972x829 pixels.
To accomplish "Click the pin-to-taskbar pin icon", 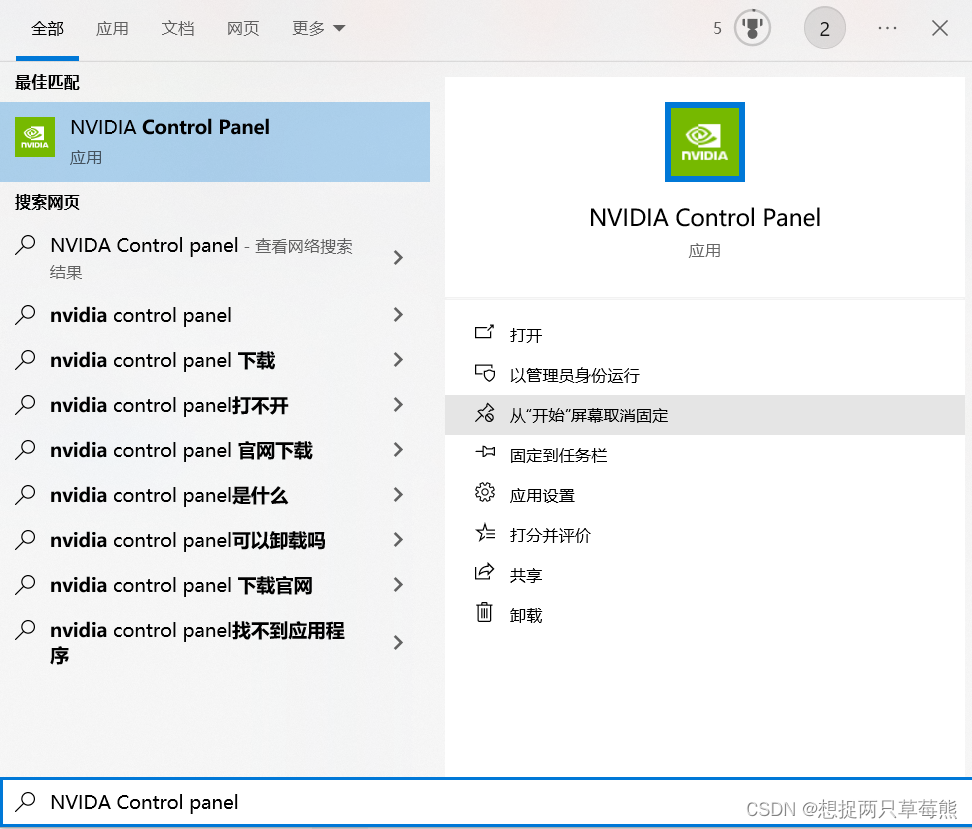I will [485, 452].
